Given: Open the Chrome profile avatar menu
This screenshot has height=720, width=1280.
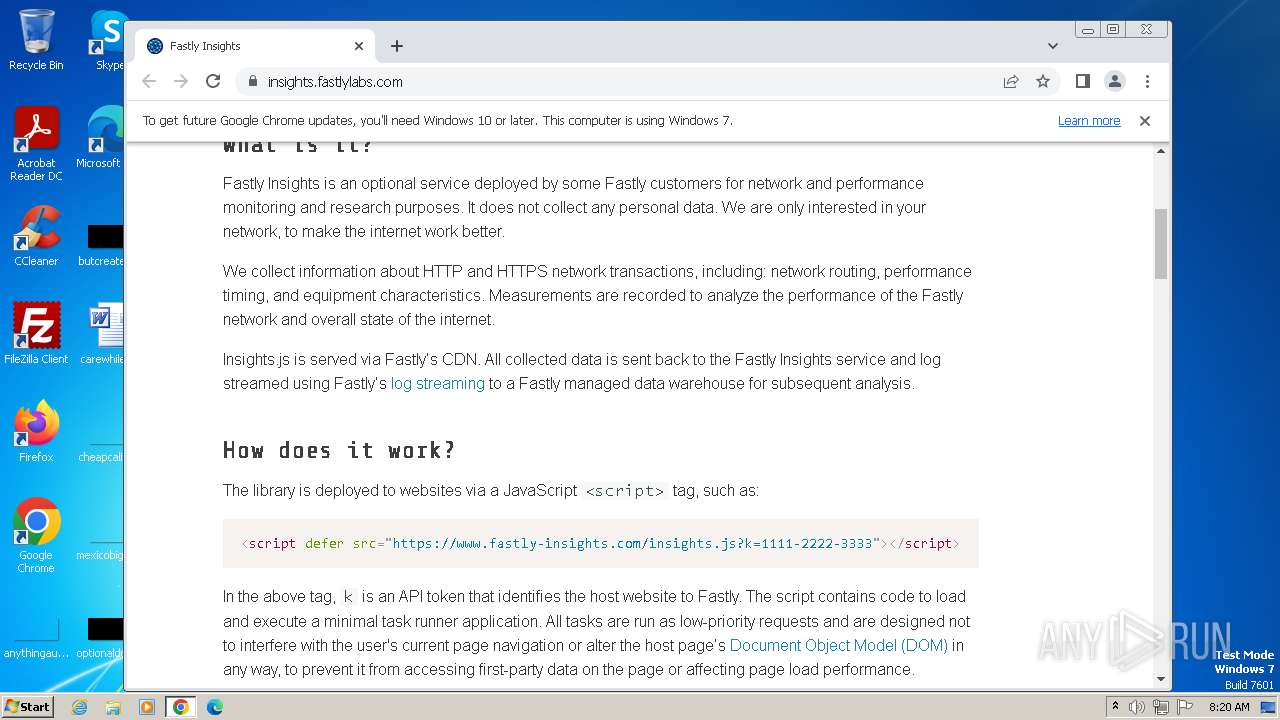Looking at the screenshot, I should 1114,82.
